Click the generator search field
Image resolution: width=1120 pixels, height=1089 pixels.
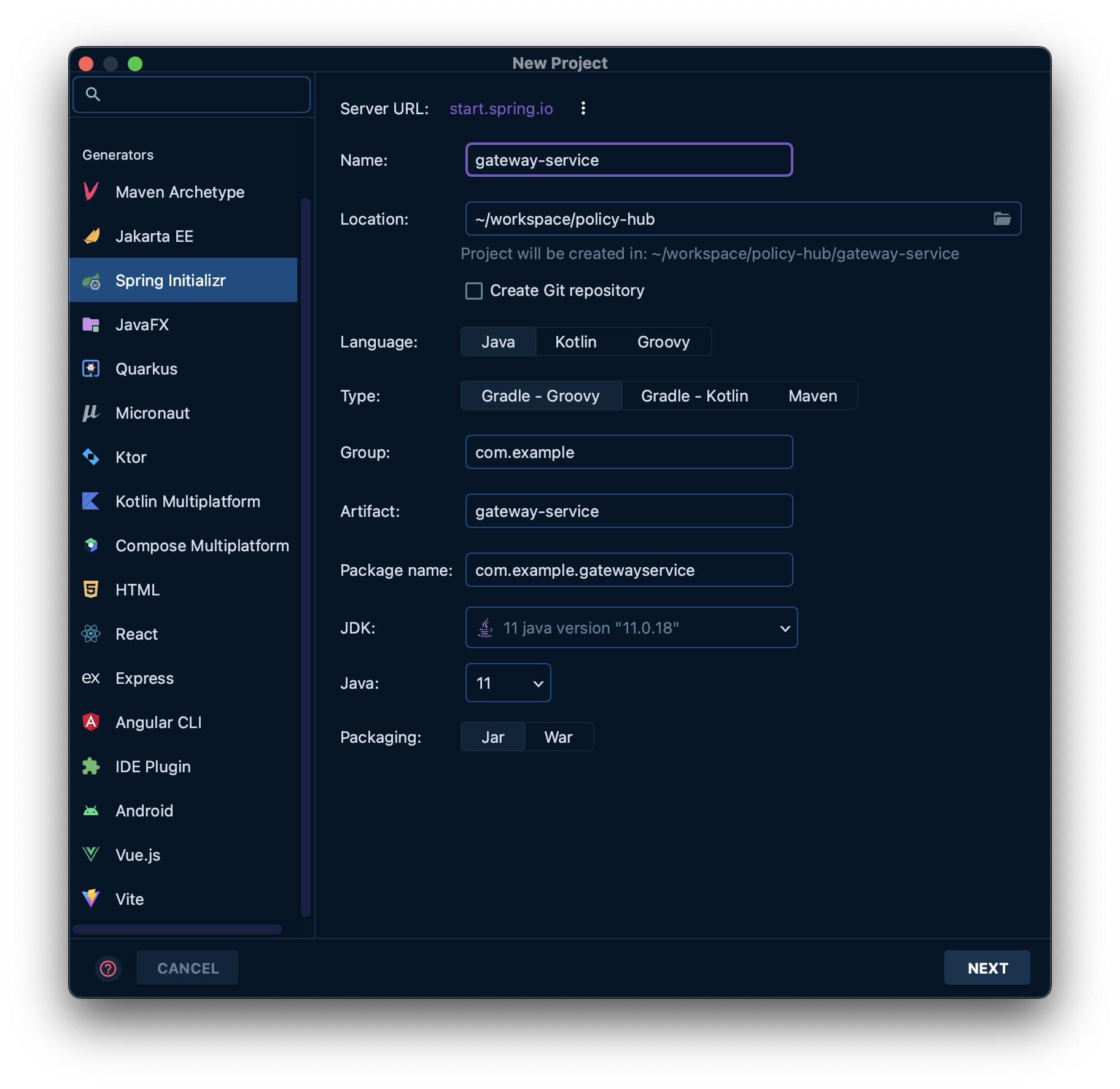tap(192, 95)
